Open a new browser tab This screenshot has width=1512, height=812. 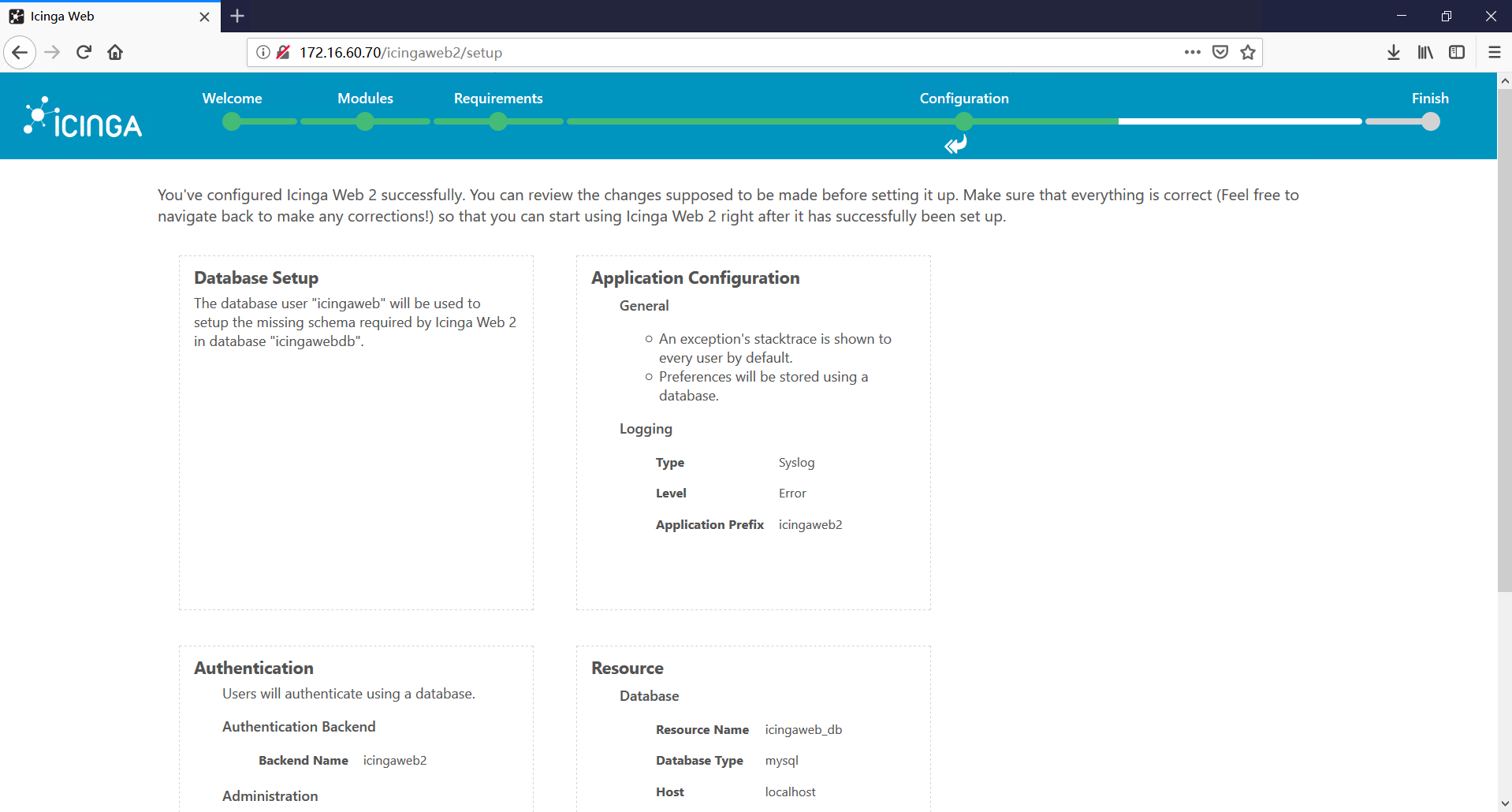click(x=237, y=16)
